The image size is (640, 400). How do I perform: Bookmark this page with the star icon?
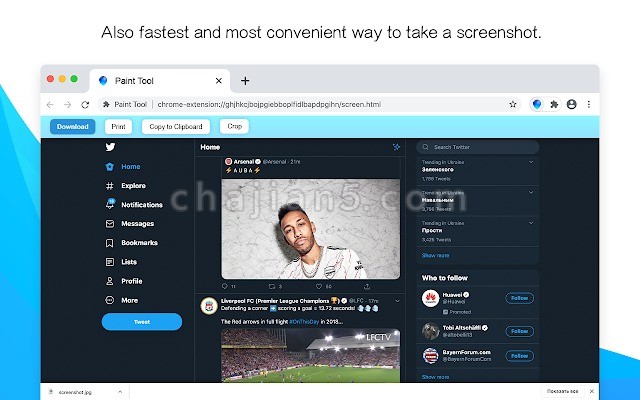click(513, 104)
